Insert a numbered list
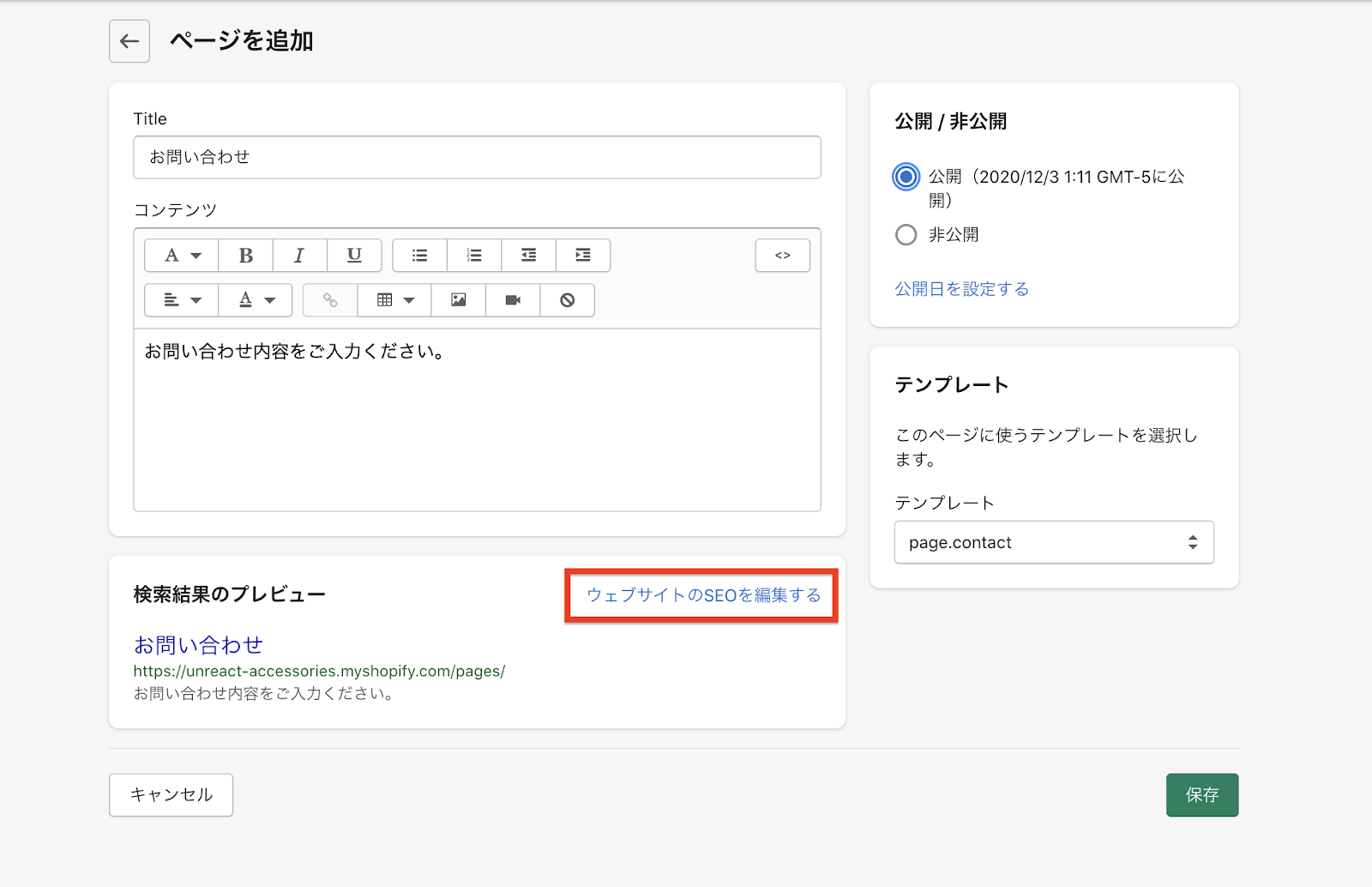The width and height of the screenshot is (1372, 887). [x=474, y=256]
